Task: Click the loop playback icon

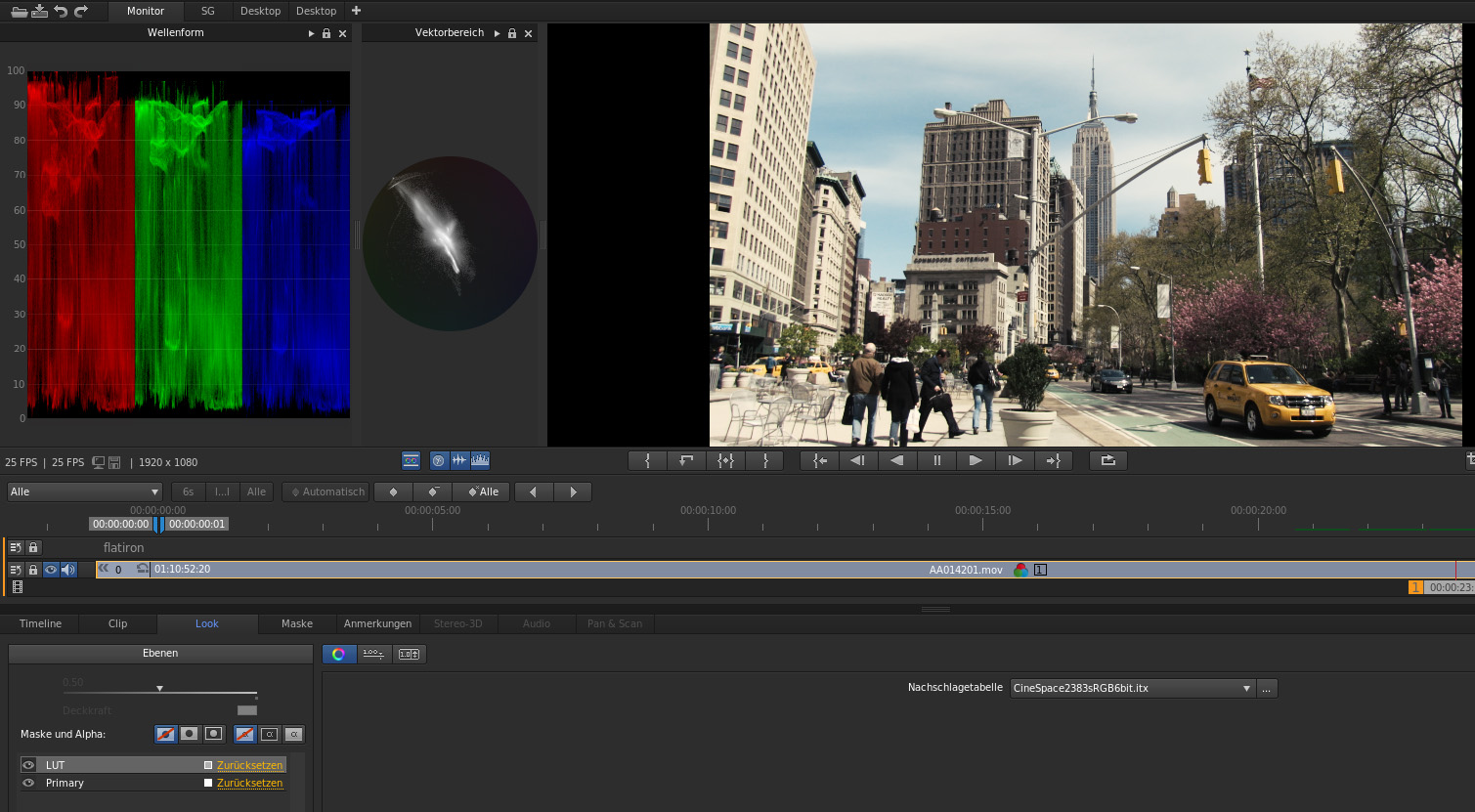Action: click(1107, 460)
